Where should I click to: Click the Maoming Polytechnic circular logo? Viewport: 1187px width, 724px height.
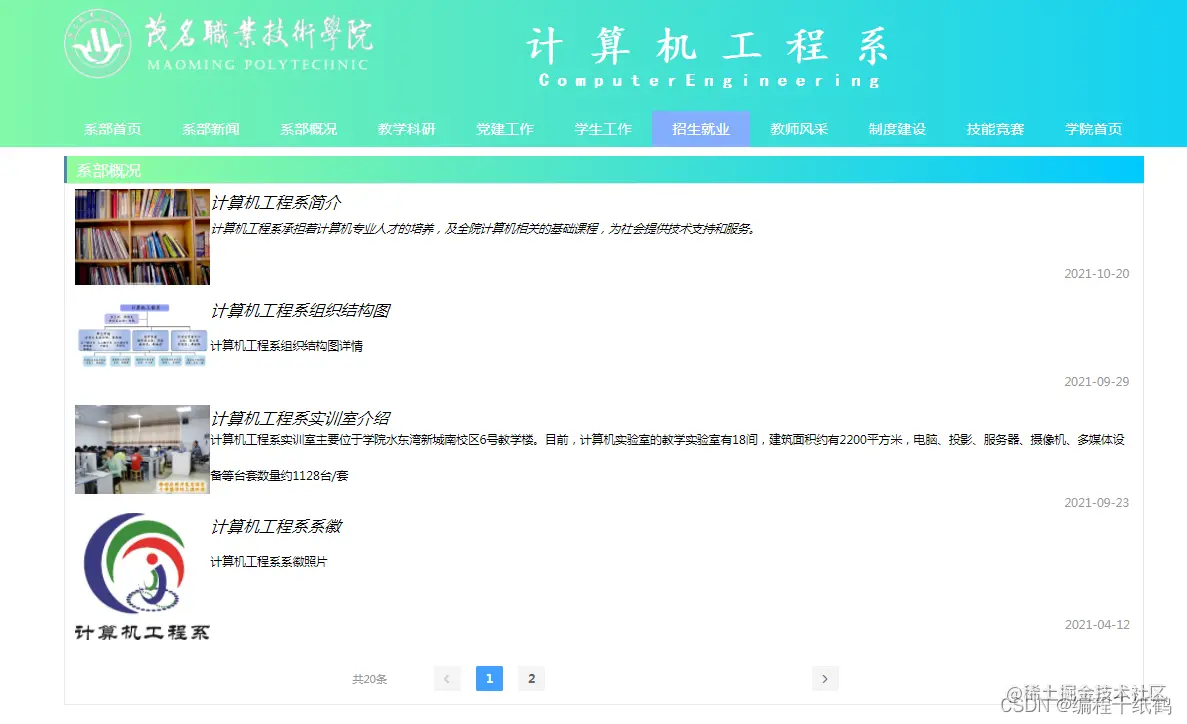point(98,45)
